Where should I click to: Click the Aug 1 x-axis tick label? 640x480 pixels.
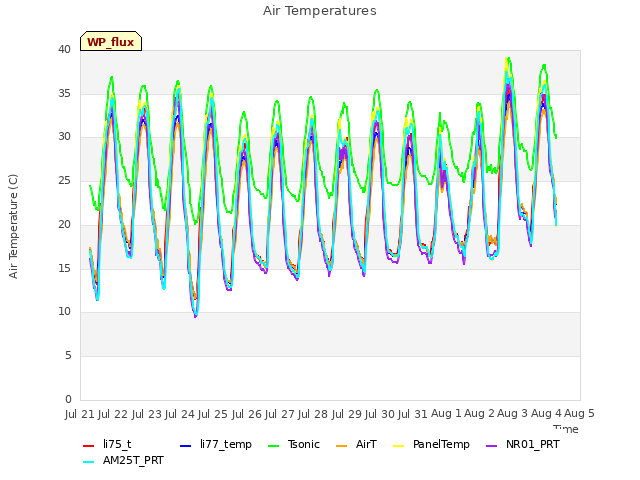pos(446,414)
